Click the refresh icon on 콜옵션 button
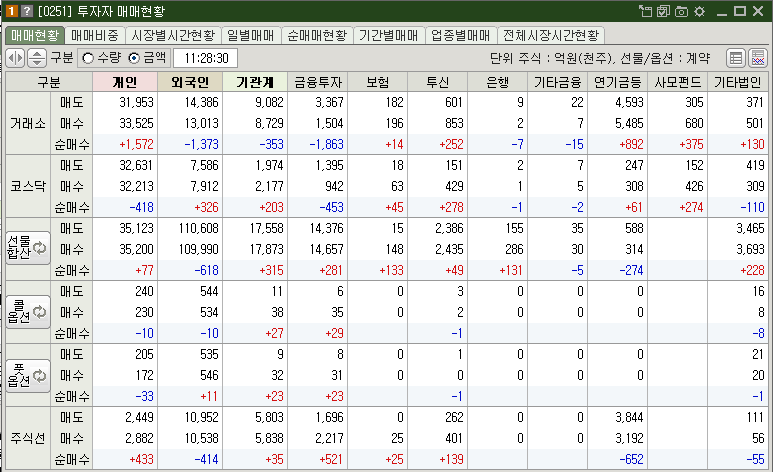This screenshot has height=472, width=773. coord(39,312)
